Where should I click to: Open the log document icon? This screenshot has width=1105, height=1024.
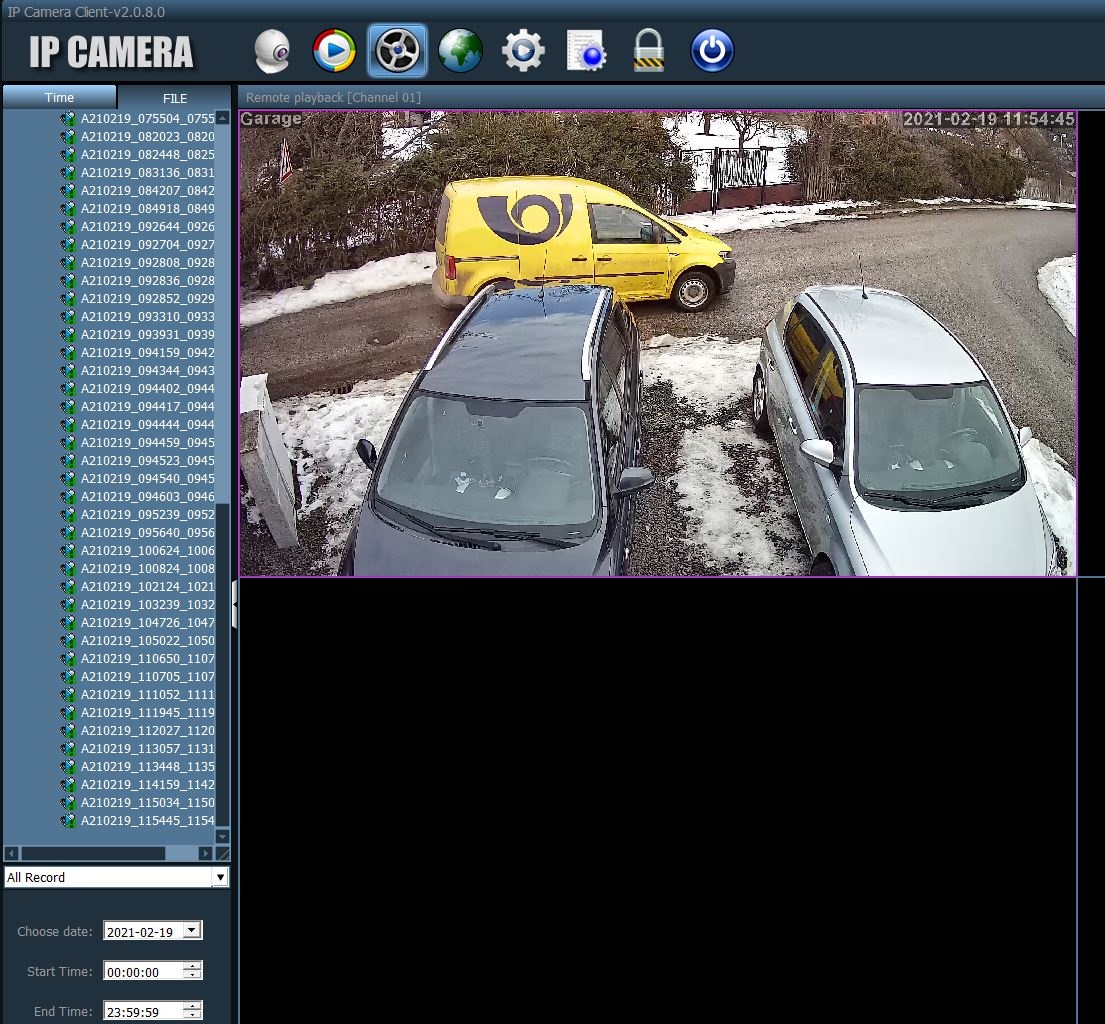(x=586, y=51)
